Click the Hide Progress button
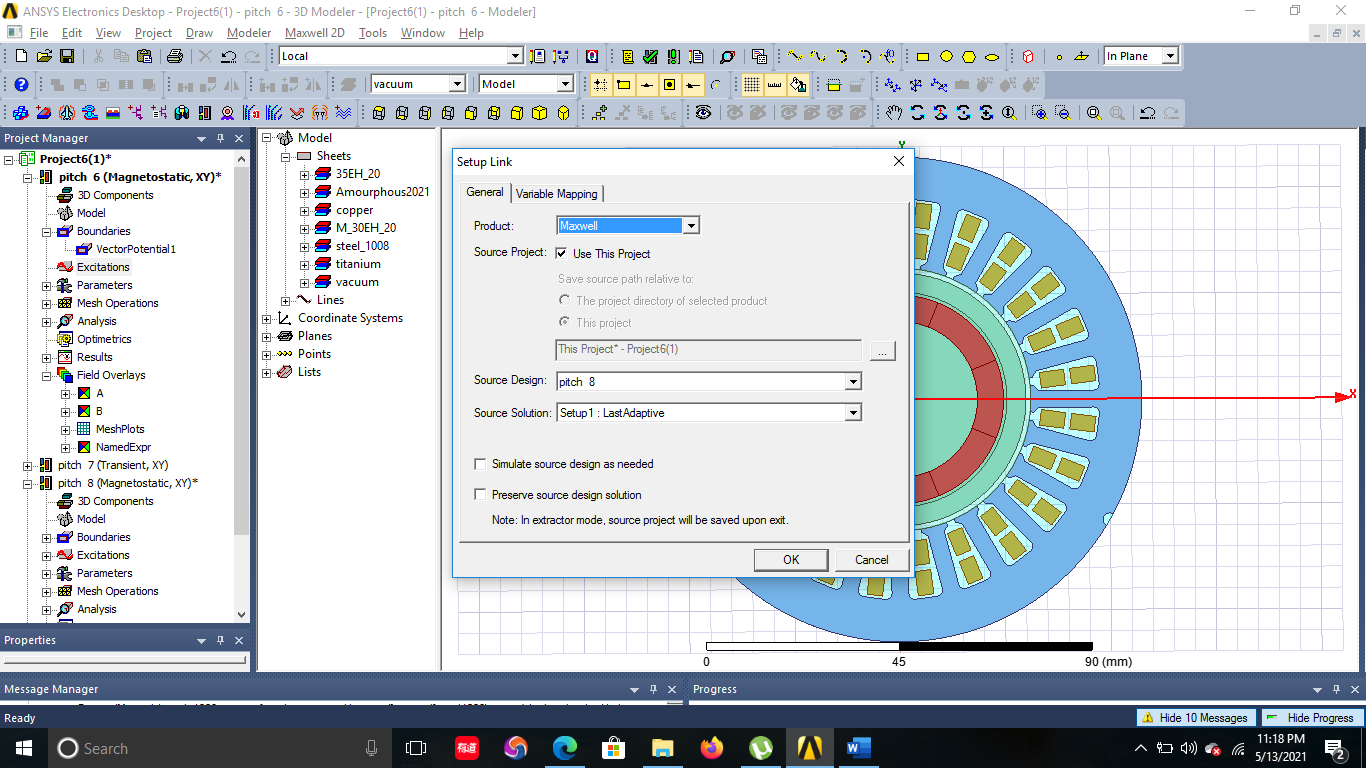This screenshot has height=768, width=1366. (x=1311, y=717)
